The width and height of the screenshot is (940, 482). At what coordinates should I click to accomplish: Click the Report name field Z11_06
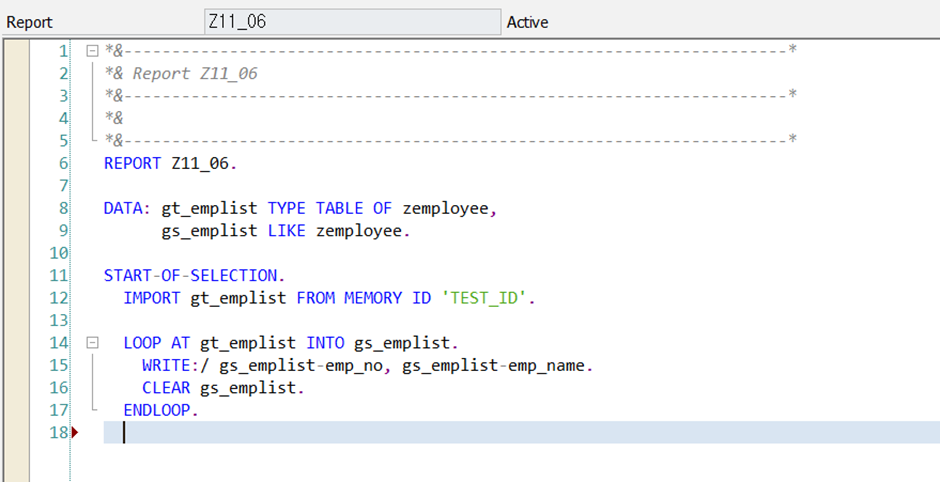(352, 22)
